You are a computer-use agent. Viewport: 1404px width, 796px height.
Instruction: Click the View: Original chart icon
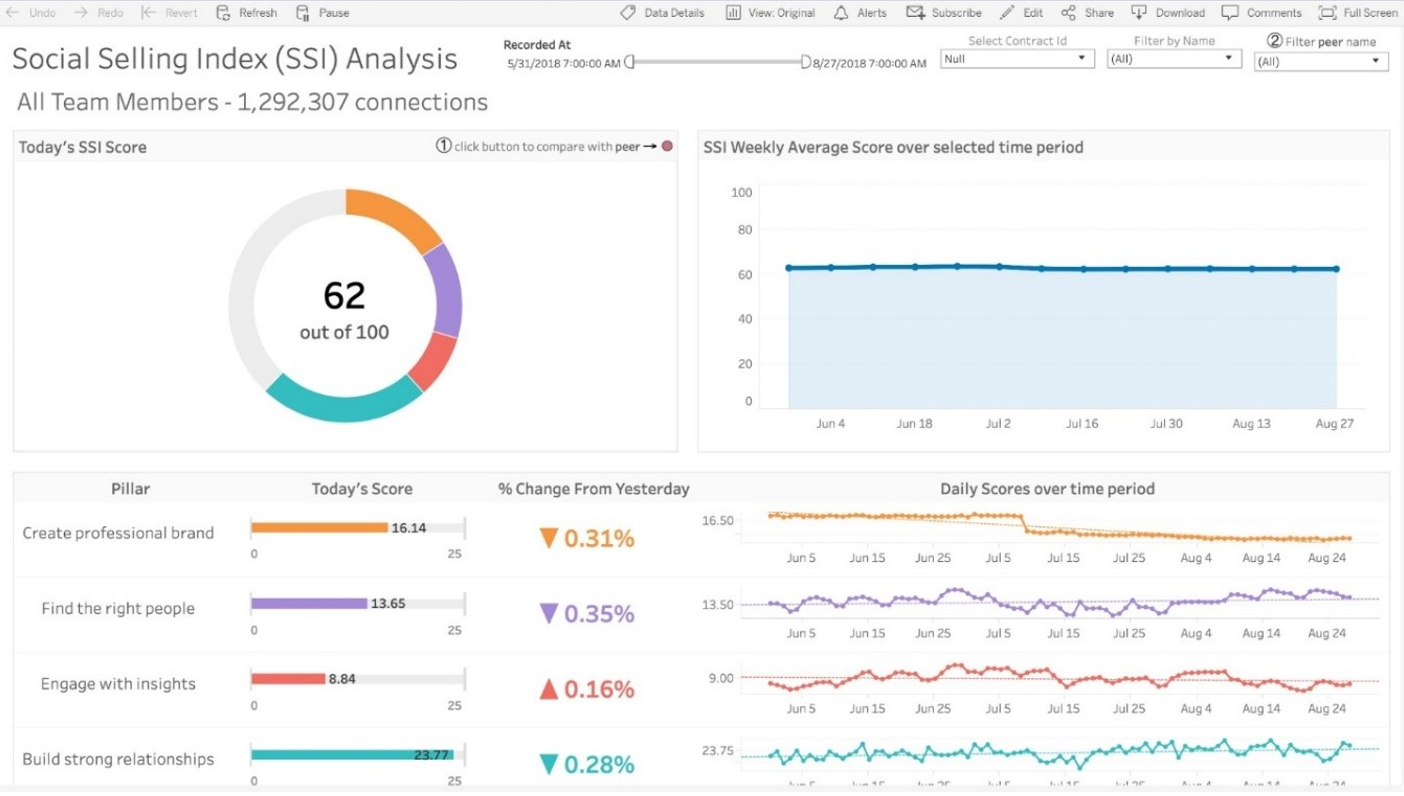733,13
